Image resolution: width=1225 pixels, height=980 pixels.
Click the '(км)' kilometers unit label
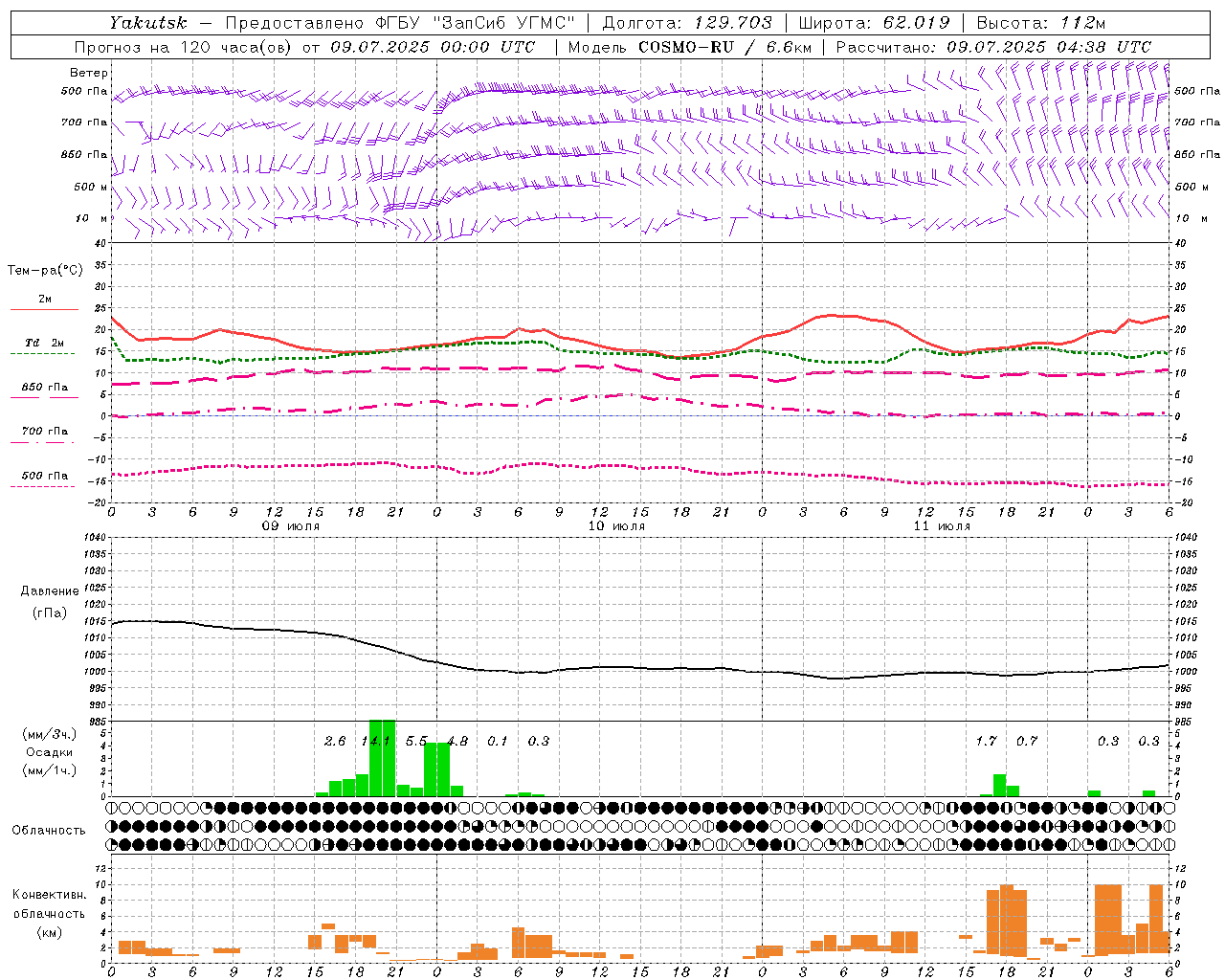coord(50,931)
